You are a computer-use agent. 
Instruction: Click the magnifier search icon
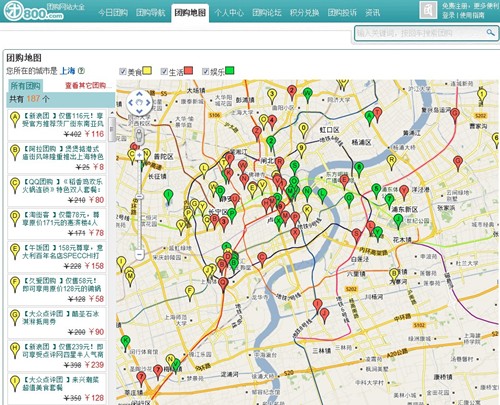(490, 33)
